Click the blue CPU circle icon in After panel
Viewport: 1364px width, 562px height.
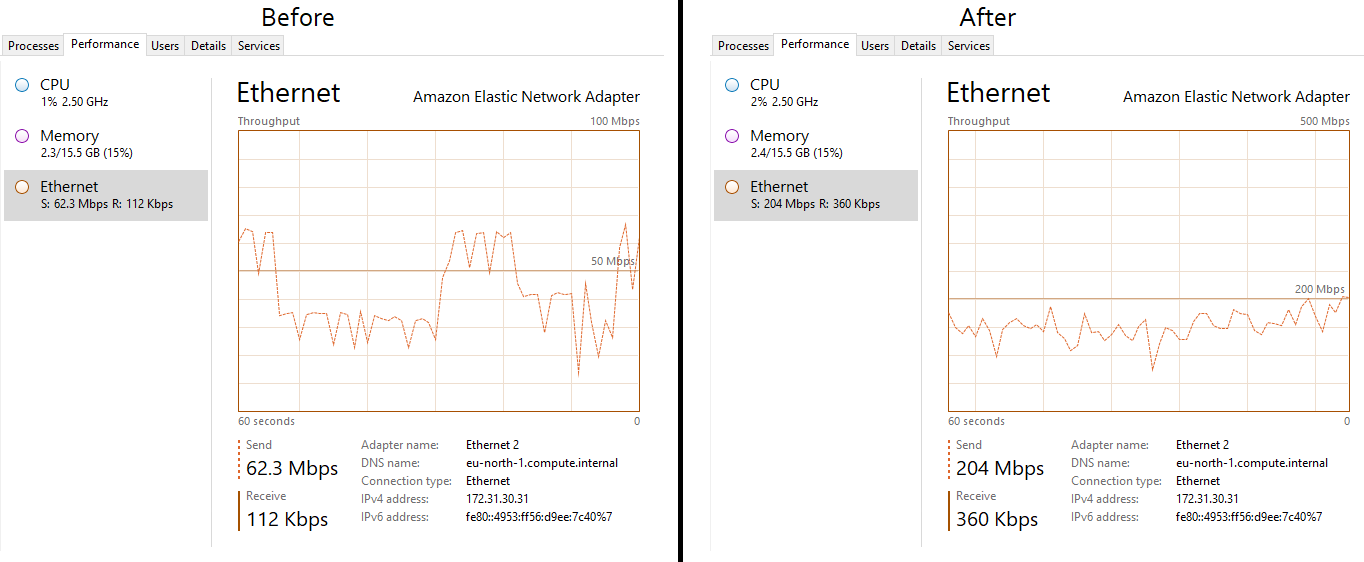click(x=732, y=86)
